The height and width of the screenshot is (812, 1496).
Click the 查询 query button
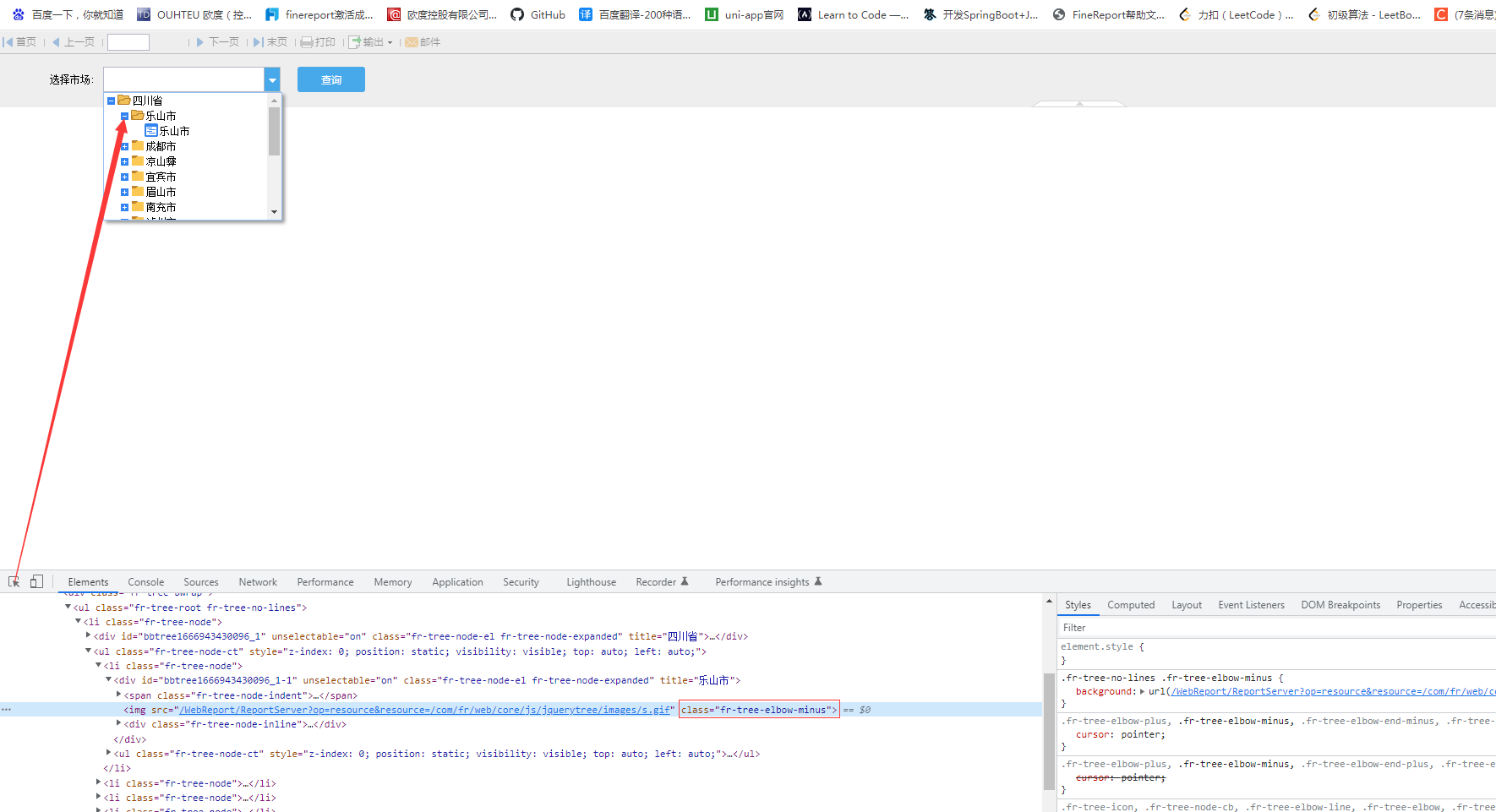tap(331, 79)
